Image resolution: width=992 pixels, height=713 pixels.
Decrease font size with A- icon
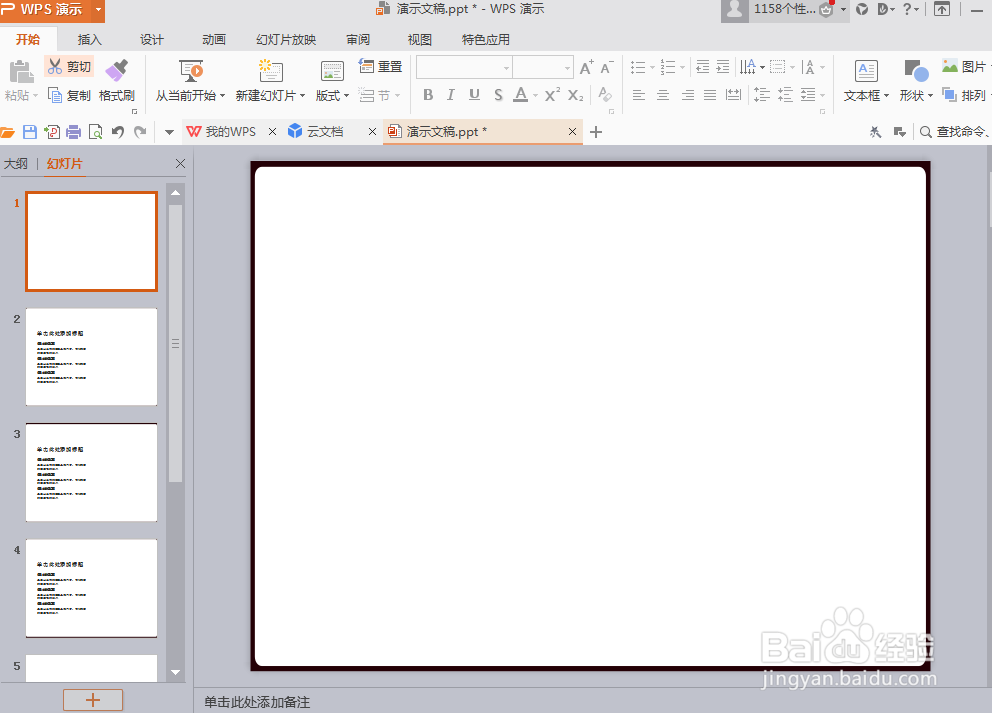point(607,67)
